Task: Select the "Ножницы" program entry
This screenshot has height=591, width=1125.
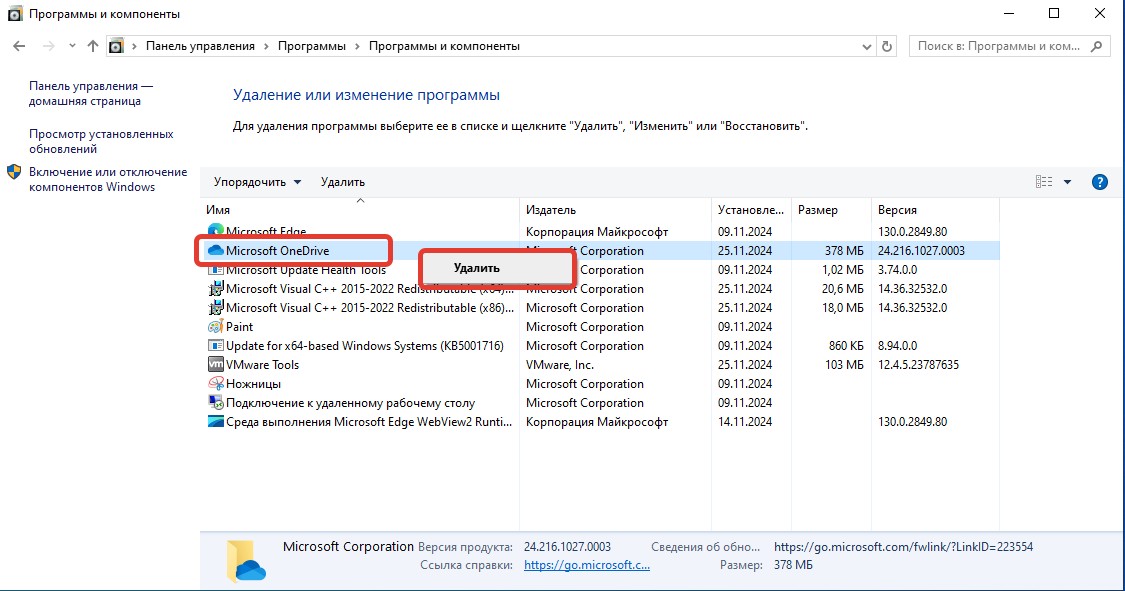Action: coord(253,384)
